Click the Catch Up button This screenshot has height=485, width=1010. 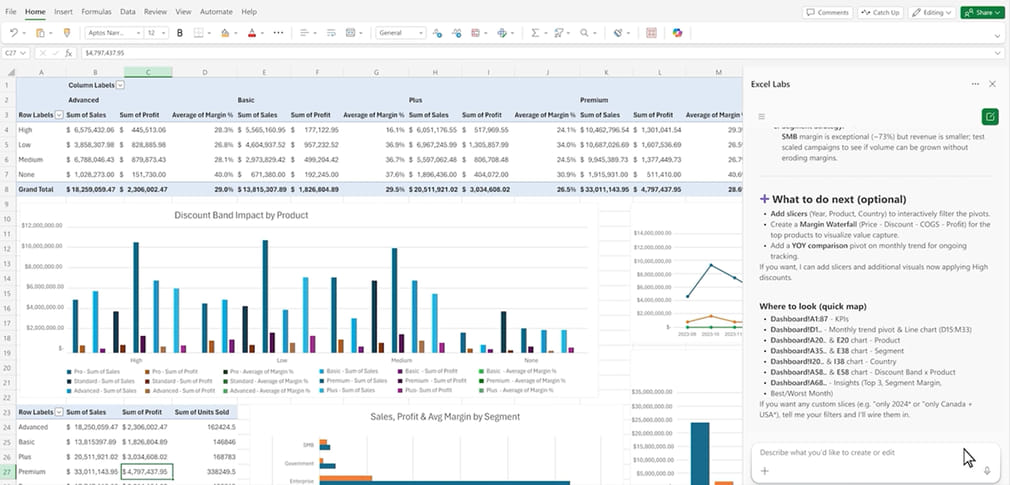click(x=880, y=12)
